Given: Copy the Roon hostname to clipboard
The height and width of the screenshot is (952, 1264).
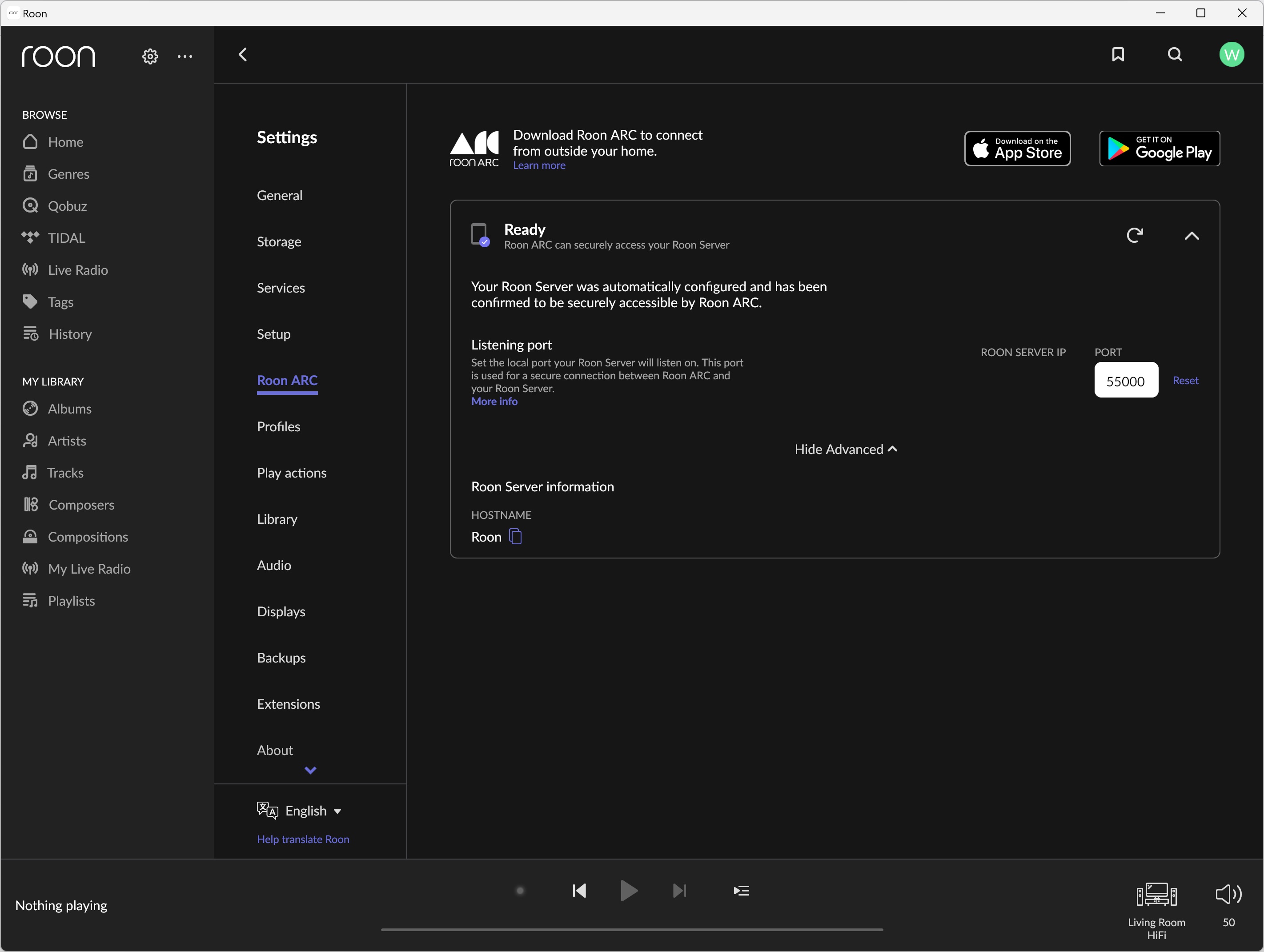Looking at the screenshot, I should point(515,537).
